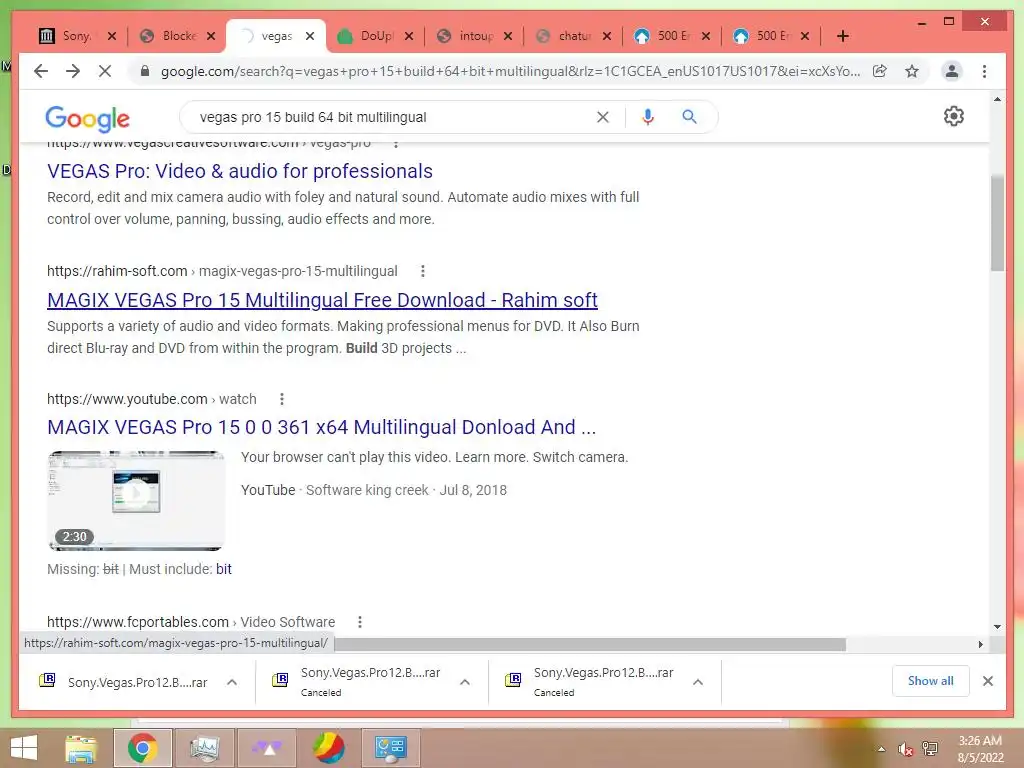The height and width of the screenshot is (768, 1024).
Task: Go to Google homepage logo
Action: coord(88,118)
